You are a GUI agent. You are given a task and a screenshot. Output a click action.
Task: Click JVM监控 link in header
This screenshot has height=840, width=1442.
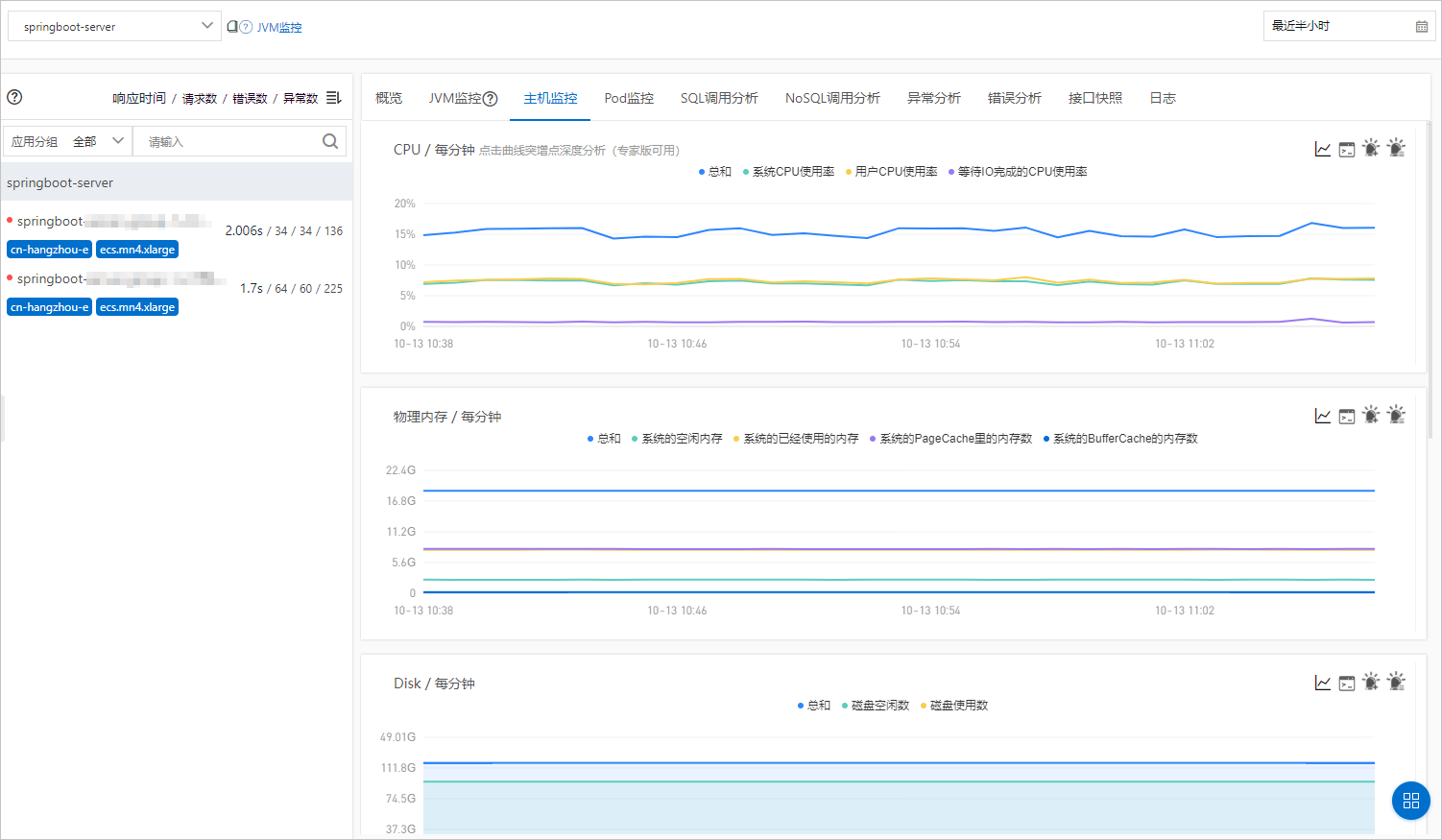point(279,27)
